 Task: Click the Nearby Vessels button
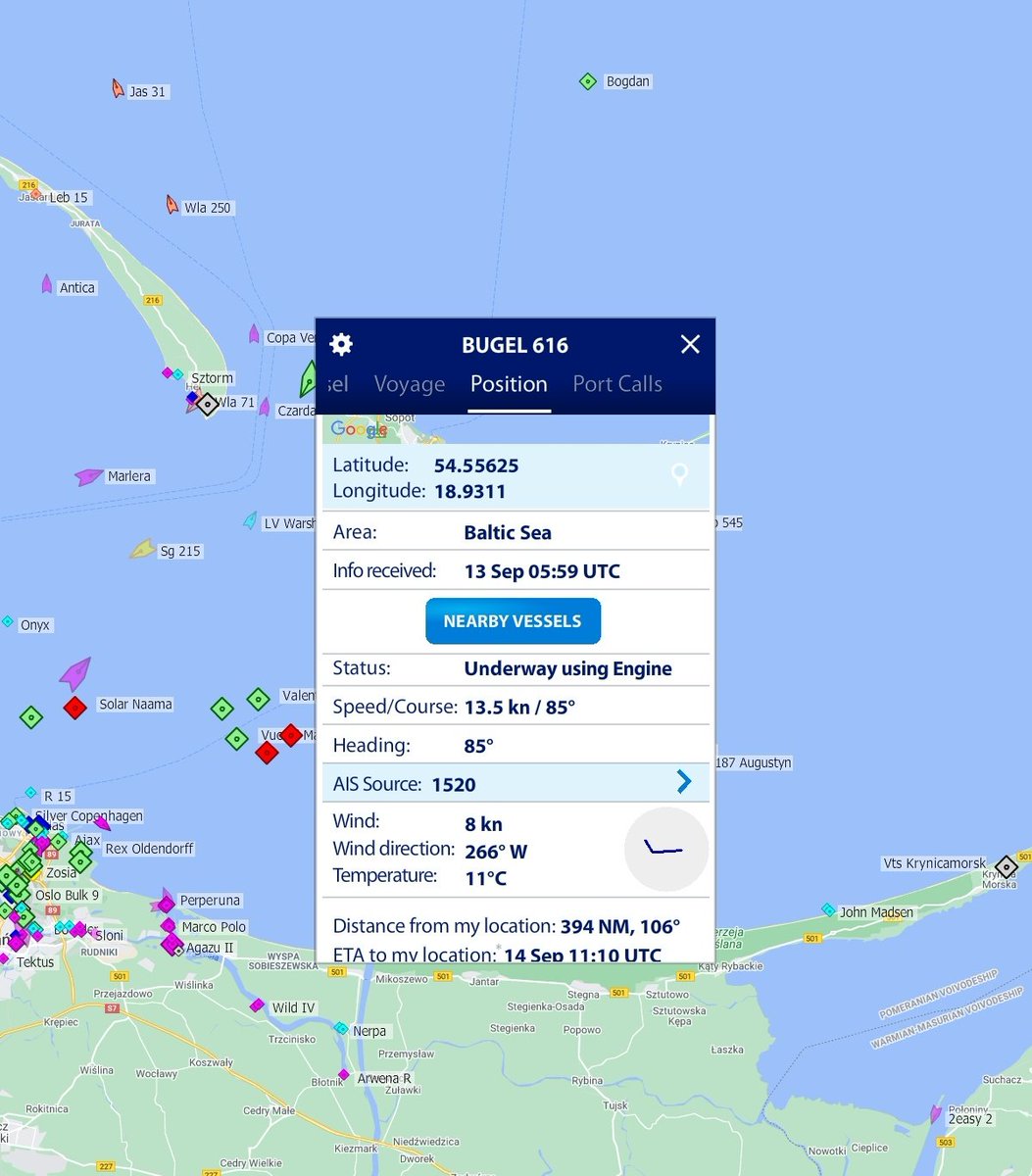click(x=513, y=621)
